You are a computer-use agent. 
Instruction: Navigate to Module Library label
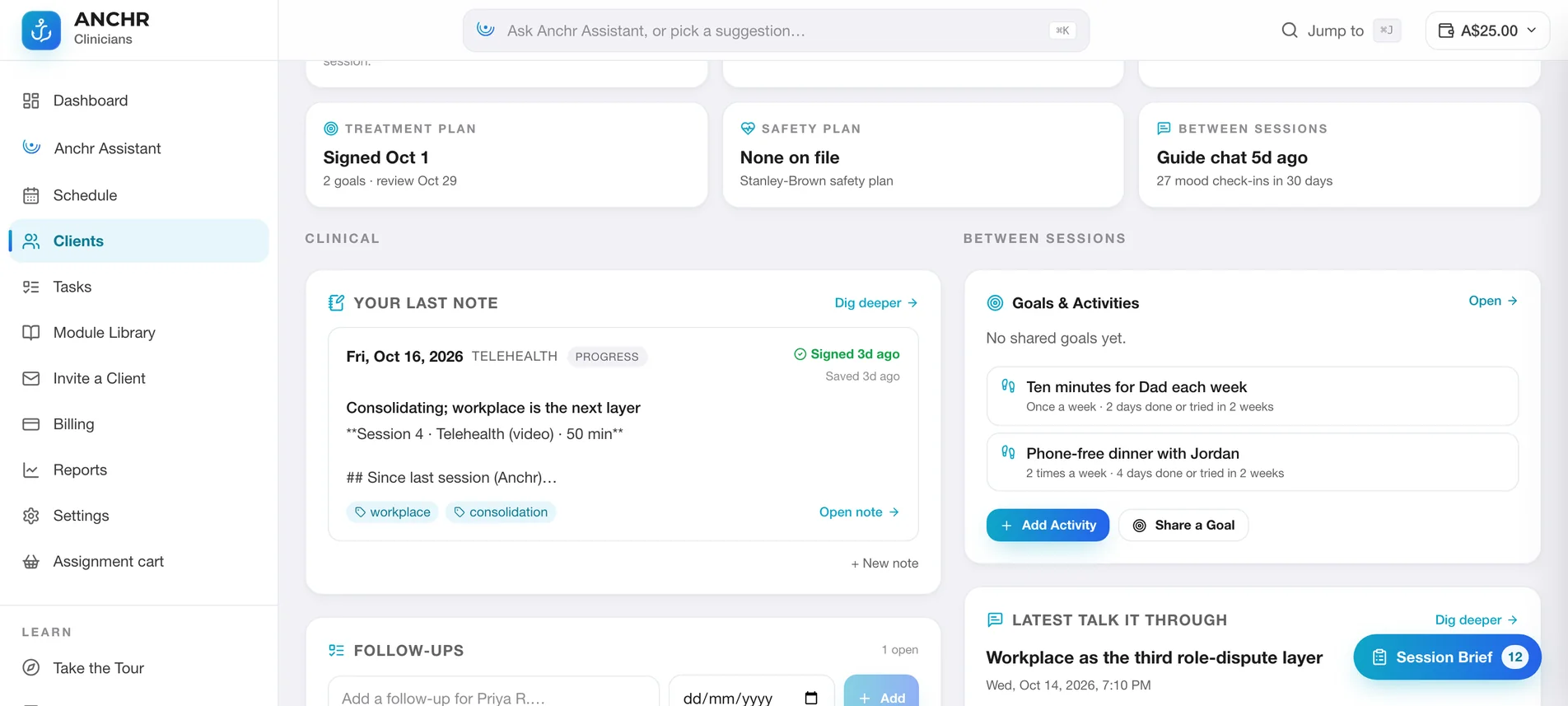[105, 333]
